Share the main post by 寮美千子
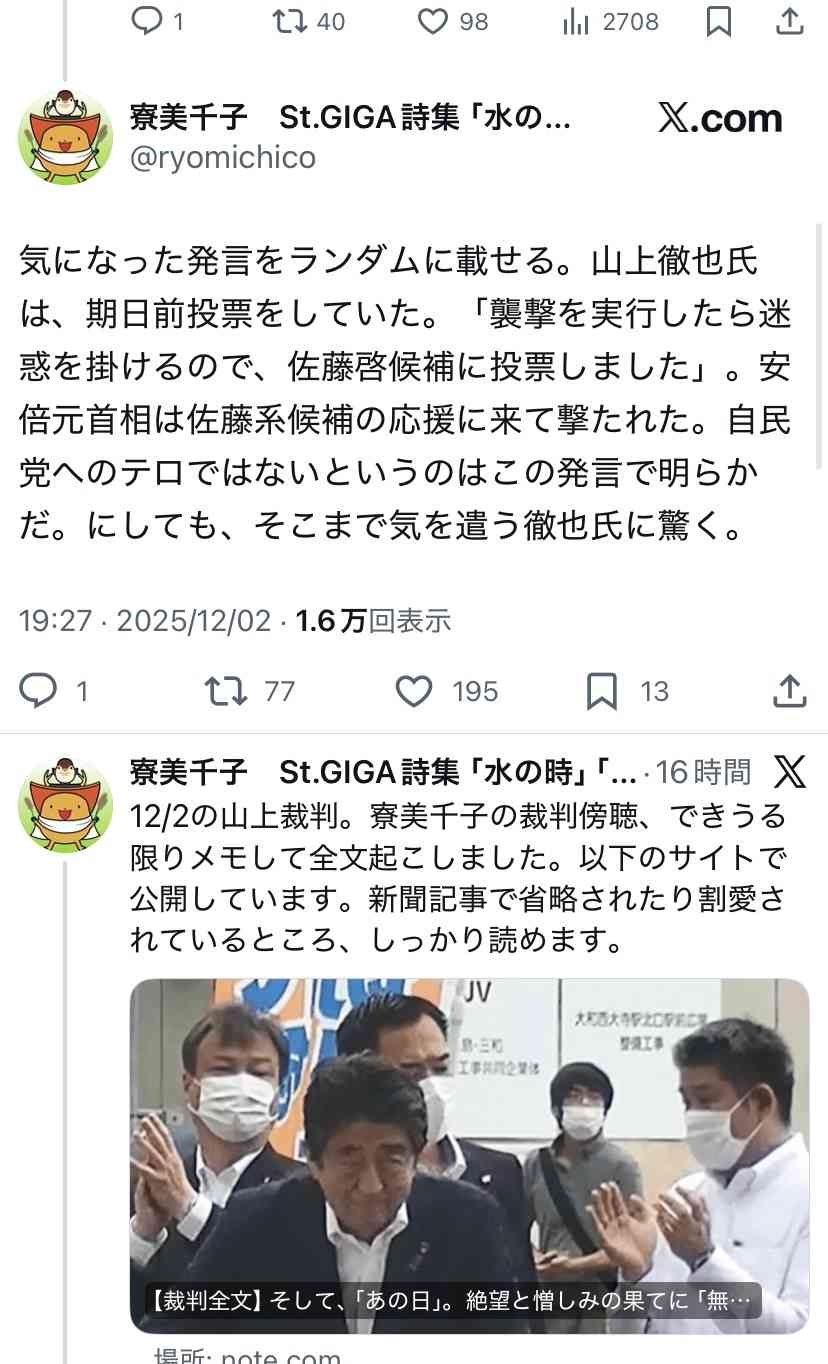 pos(790,691)
